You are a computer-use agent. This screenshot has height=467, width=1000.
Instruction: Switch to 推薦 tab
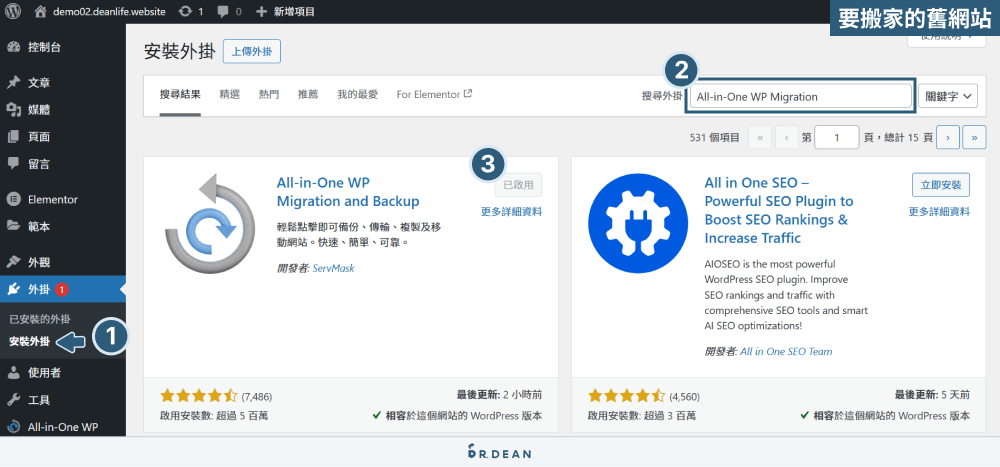pyautogui.click(x=308, y=94)
